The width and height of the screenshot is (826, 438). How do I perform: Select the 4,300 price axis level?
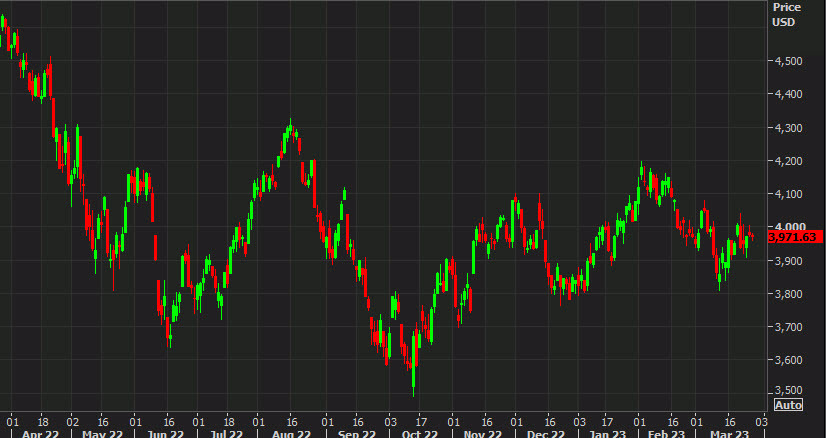(x=788, y=128)
